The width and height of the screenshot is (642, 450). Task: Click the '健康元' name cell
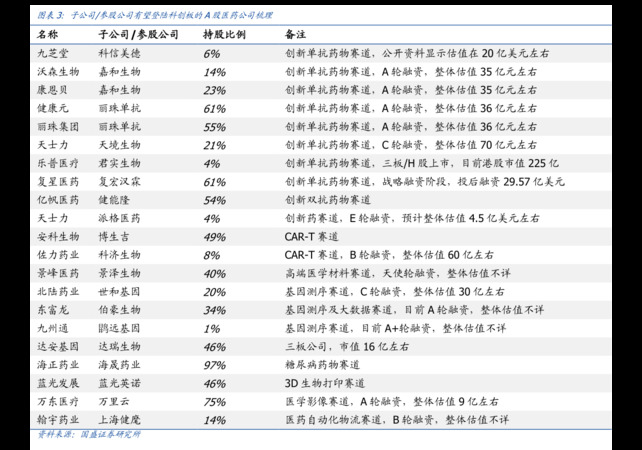point(53,108)
